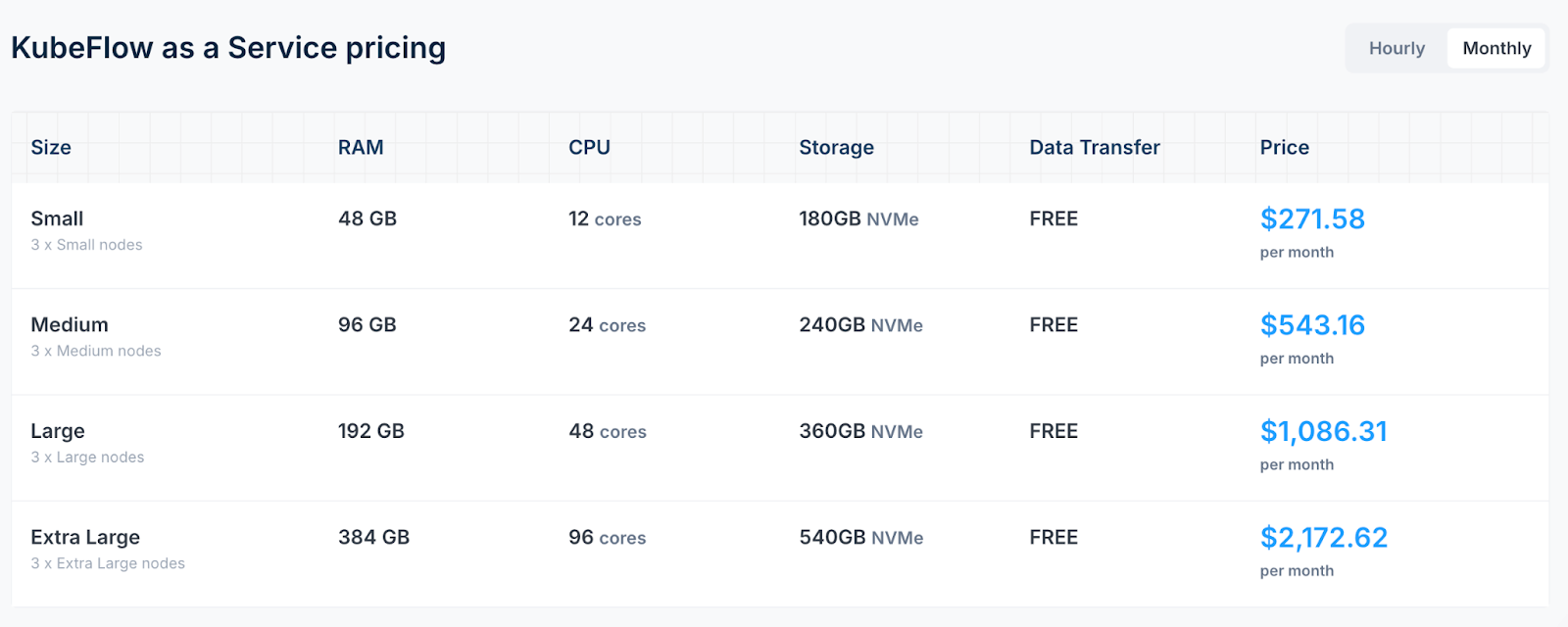This screenshot has height=627, width=1568.
Task: Click the Size column header
Action: coord(51,147)
